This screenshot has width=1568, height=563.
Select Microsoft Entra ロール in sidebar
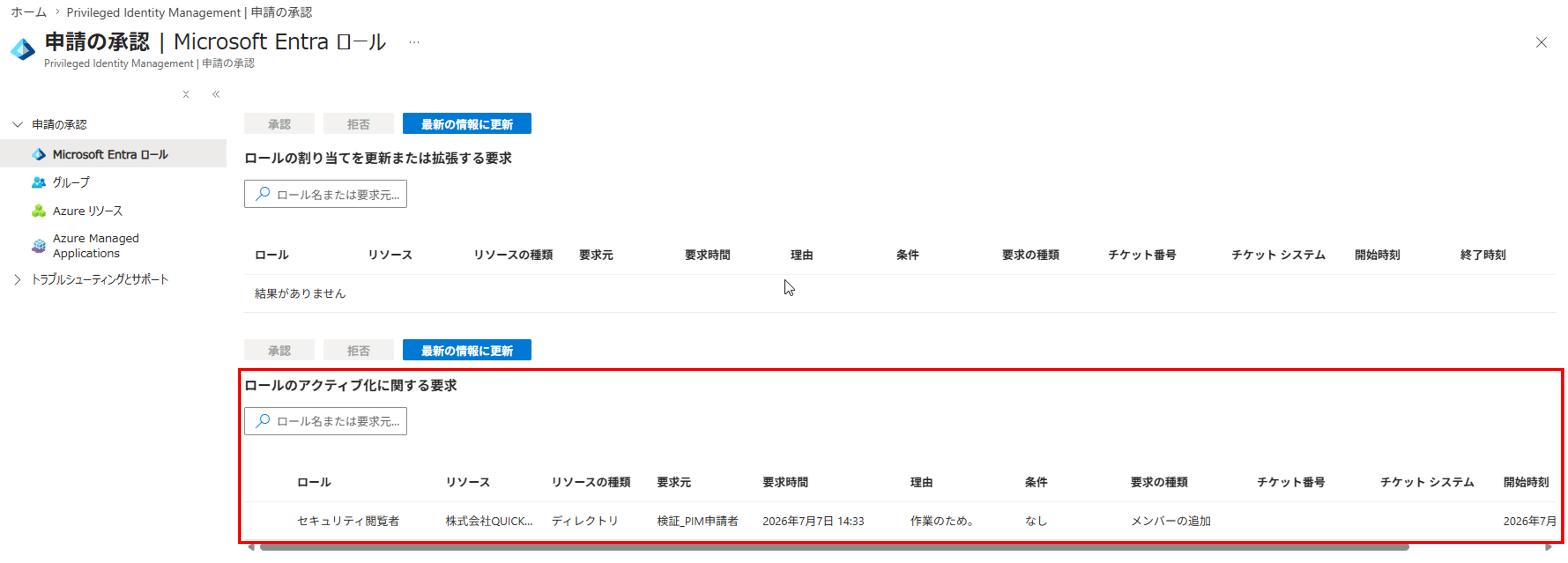[113, 155]
